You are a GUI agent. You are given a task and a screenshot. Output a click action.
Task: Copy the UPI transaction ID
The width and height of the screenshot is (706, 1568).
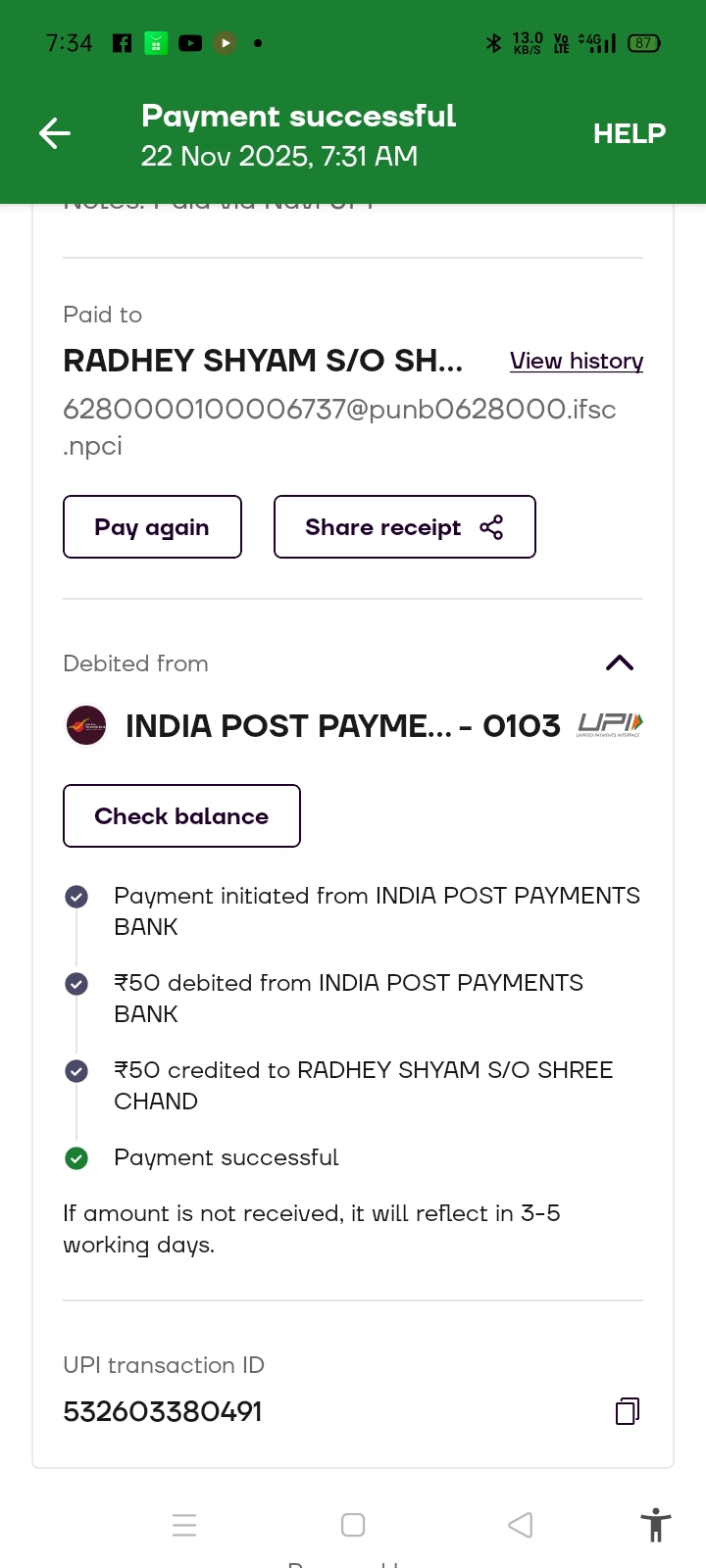pos(628,1411)
